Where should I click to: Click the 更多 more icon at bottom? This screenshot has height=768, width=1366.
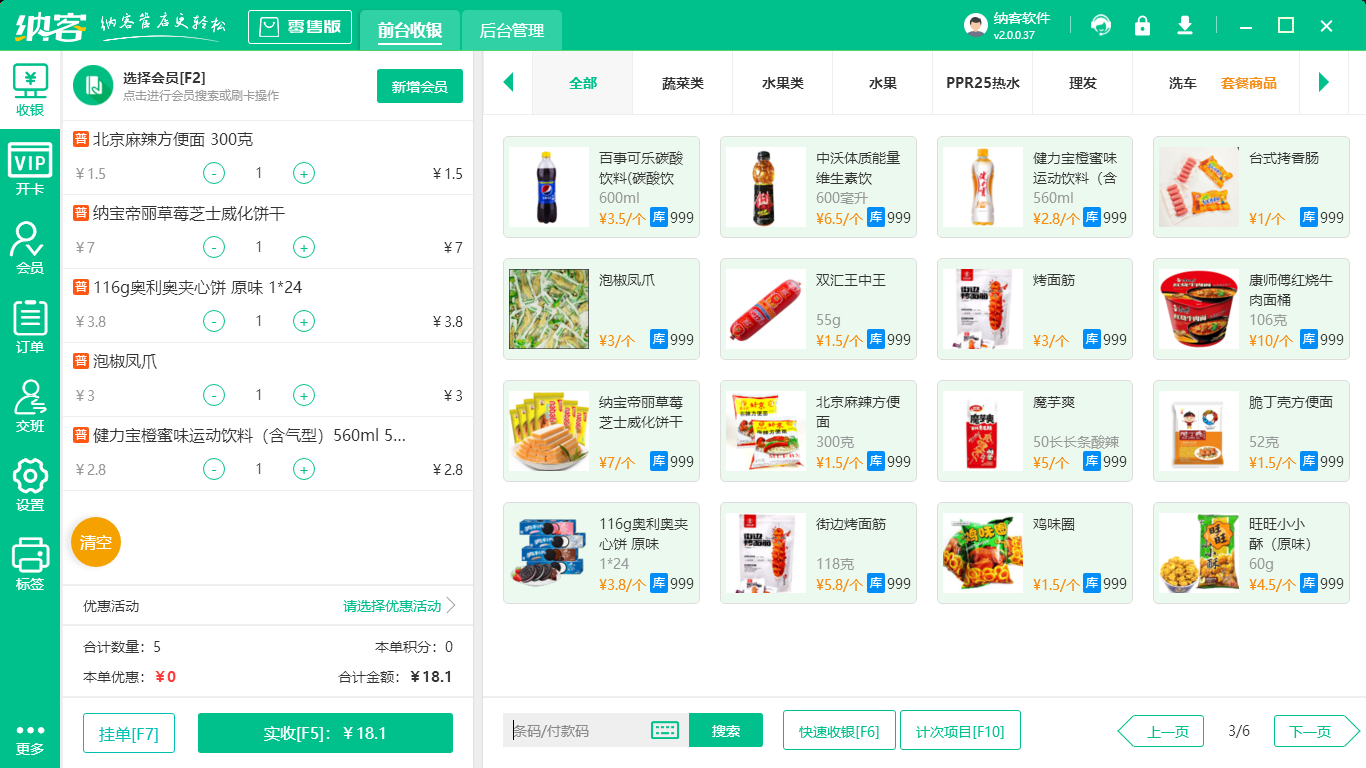[x=30, y=735]
